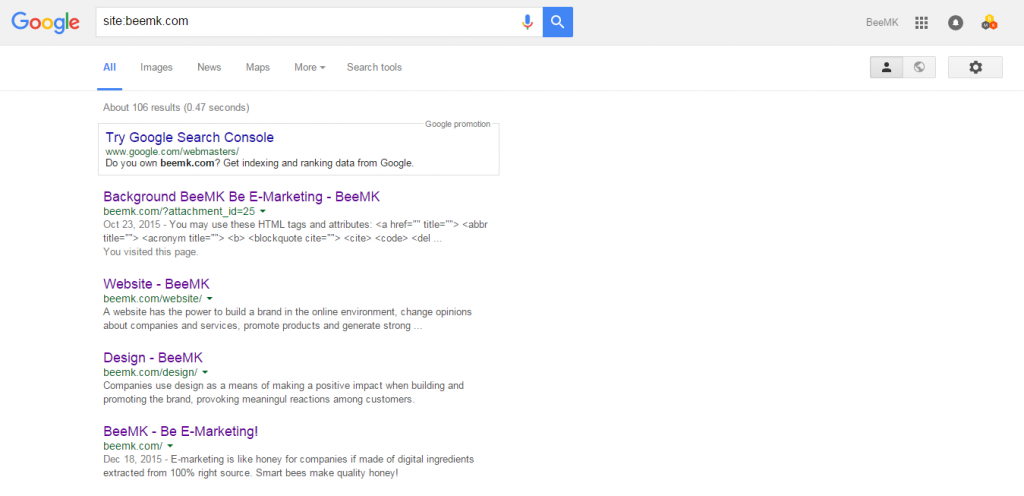Open Search tools options
The width and height of the screenshot is (1024, 496).
tap(374, 67)
